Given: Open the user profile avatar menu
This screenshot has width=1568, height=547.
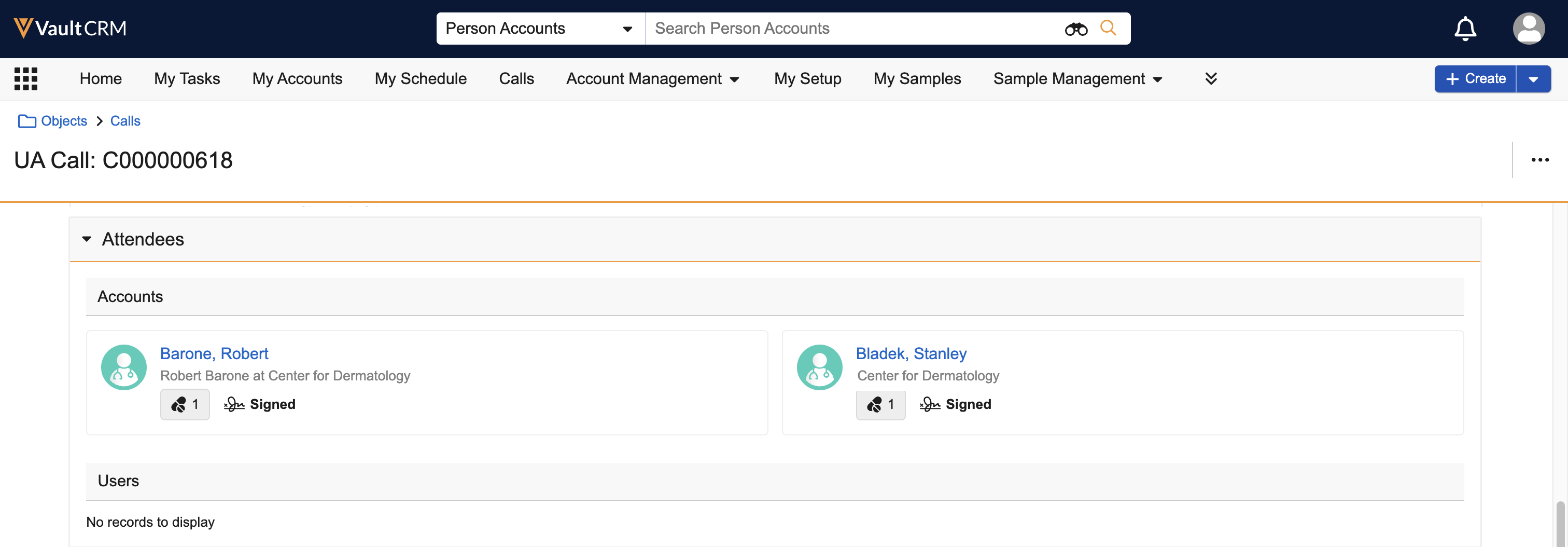Looking at the screenshot, I should click(x=1528, y=29).
